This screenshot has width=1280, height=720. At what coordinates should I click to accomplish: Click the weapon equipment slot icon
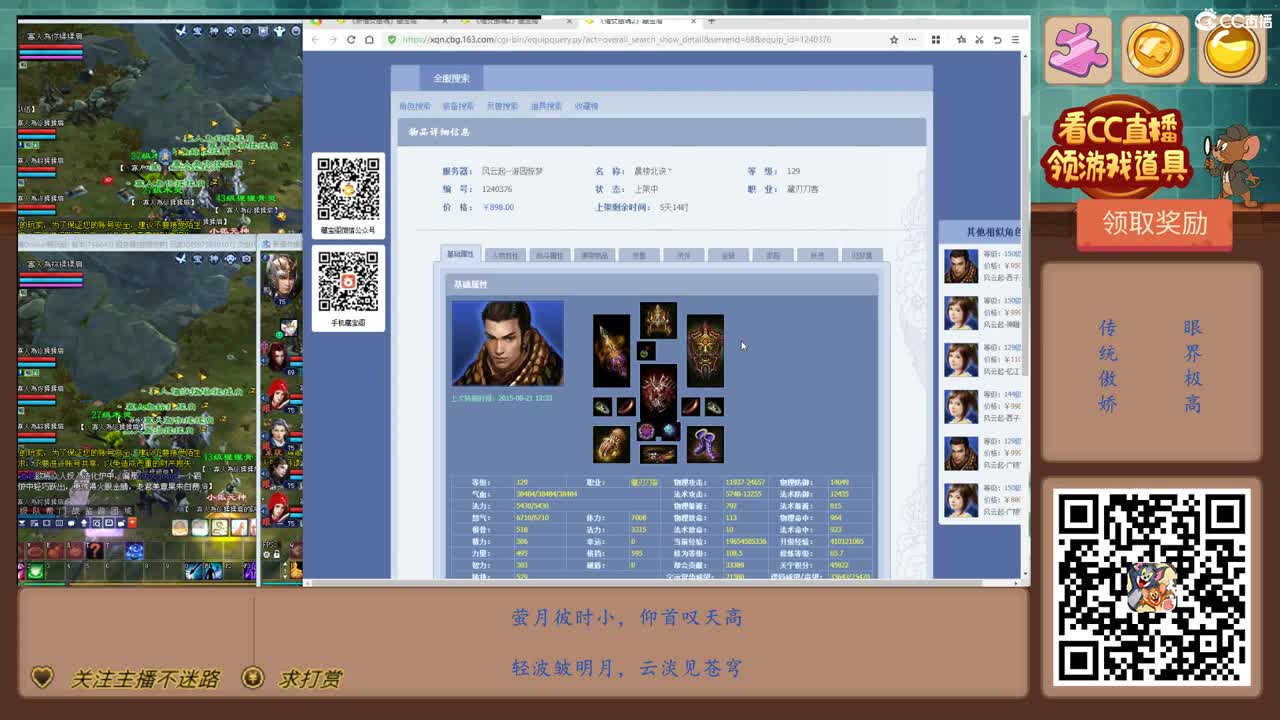pyautogui.click(x=611, y=351)
